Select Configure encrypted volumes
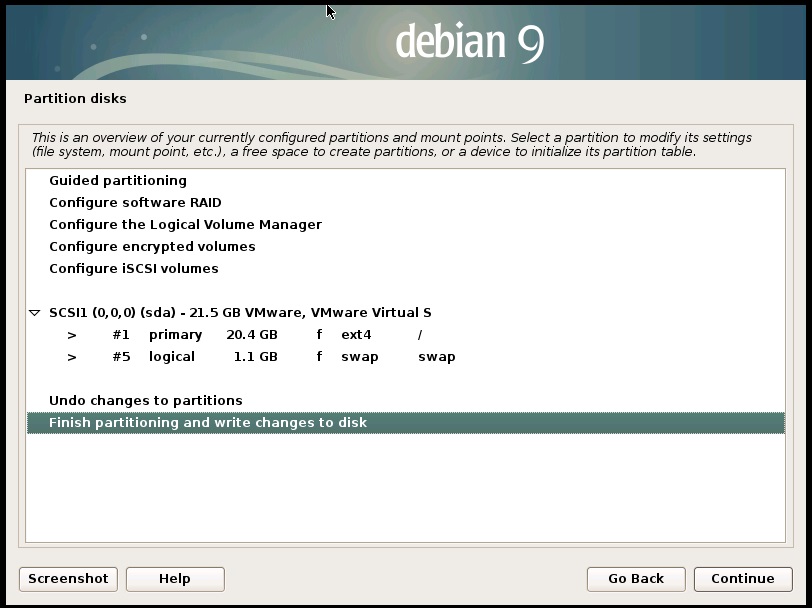This screenshot has height=608, width=812. pos(152,247)
